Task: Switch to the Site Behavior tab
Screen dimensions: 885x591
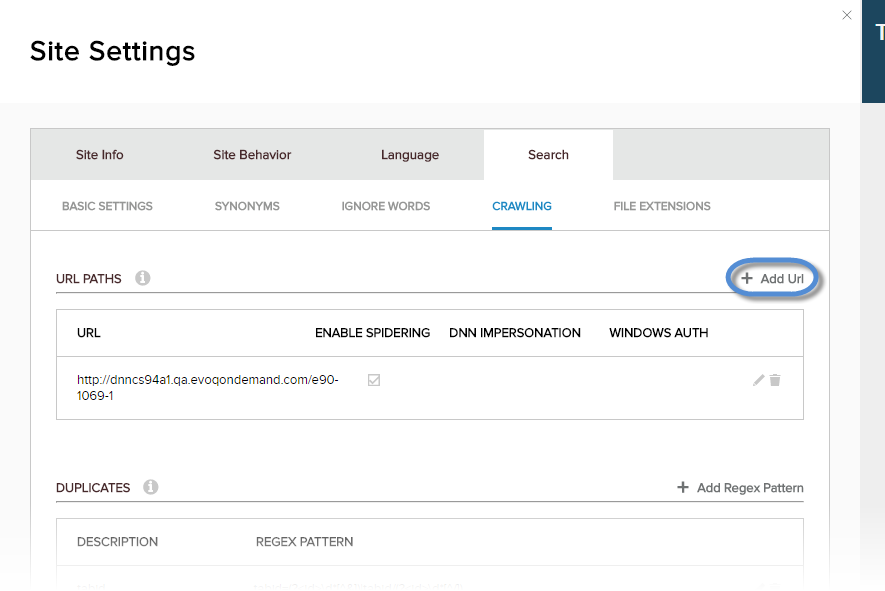Action: (252, 155)
